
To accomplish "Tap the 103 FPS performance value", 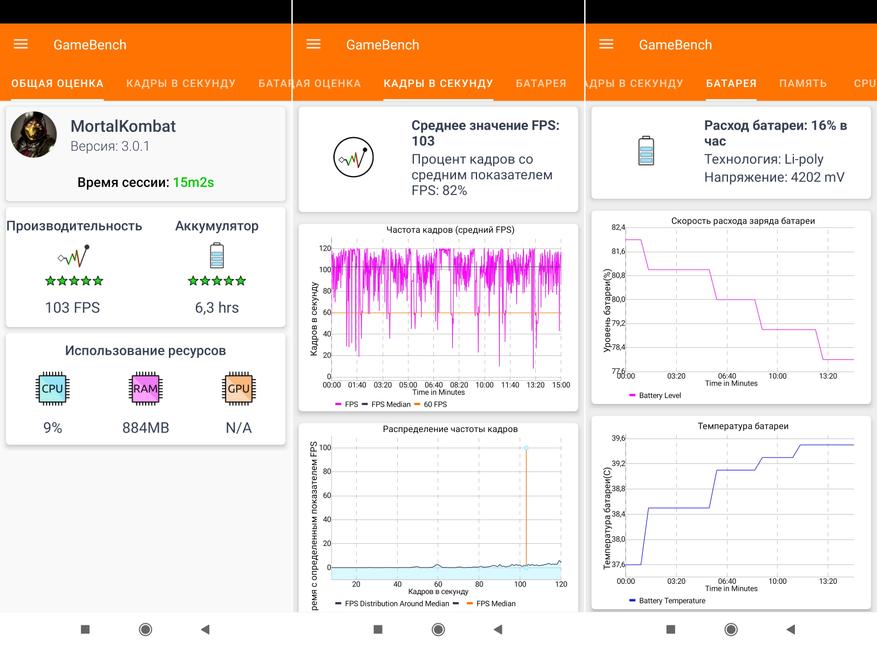I will click(x=73, y=308).
